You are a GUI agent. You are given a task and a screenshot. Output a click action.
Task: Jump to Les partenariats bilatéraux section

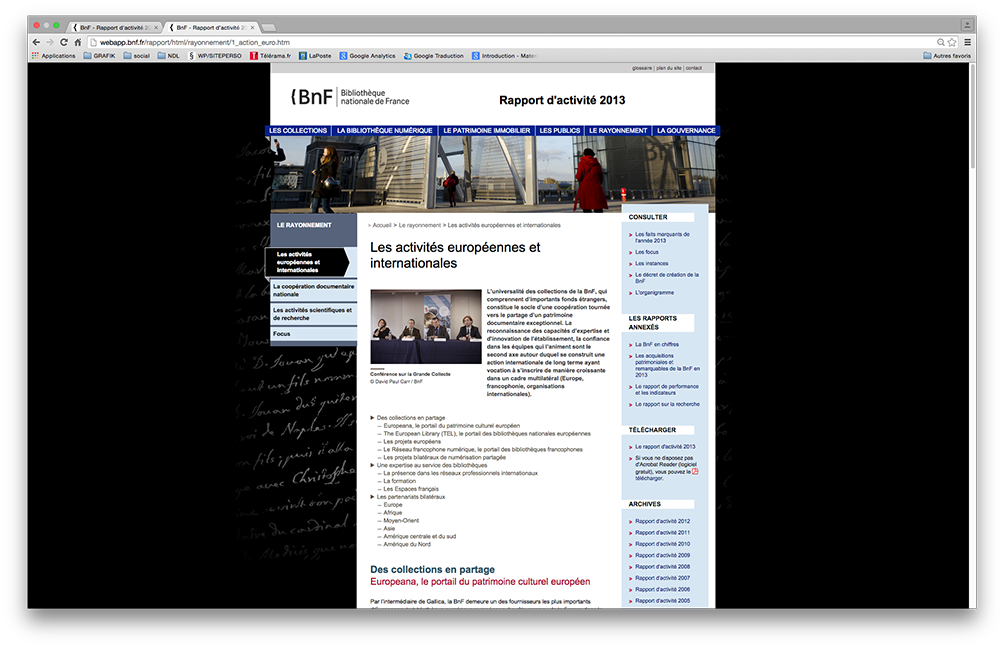pyautogui.click(x=410, y=497)
